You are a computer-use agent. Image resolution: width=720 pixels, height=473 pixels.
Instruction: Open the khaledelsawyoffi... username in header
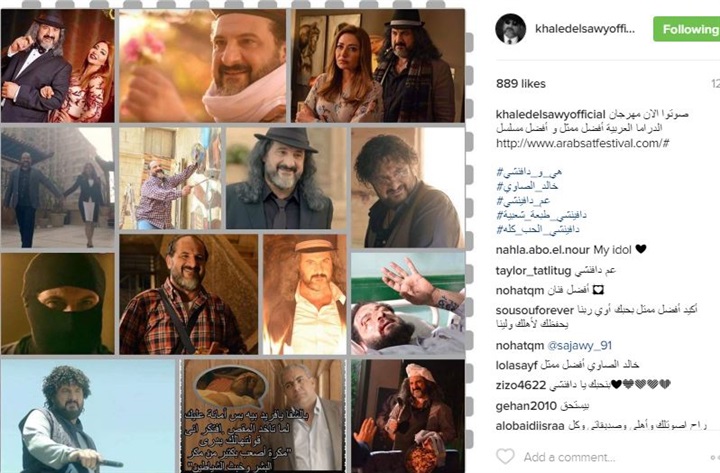(x=585, y=29)
